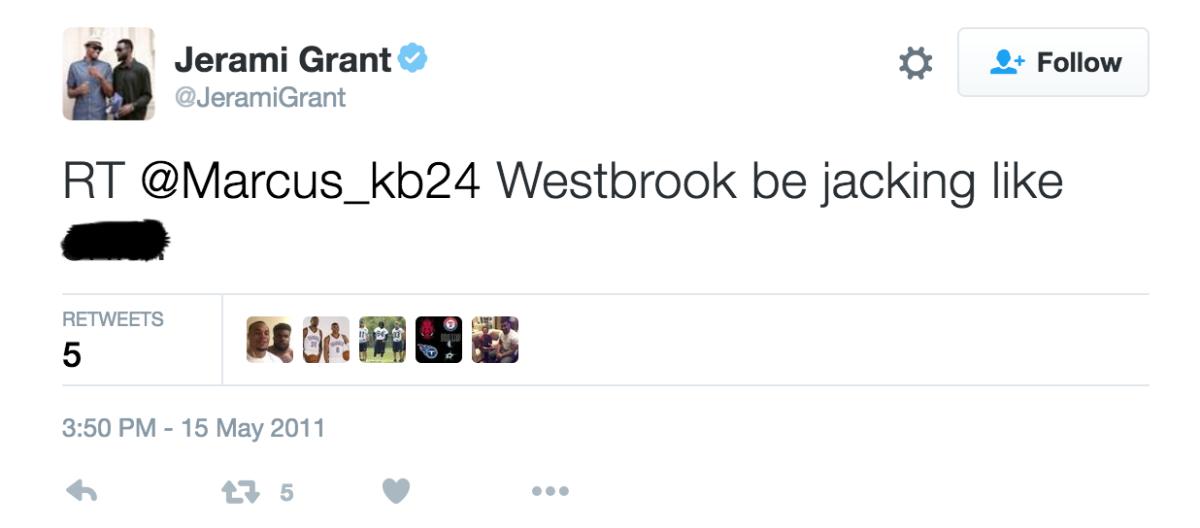
Task: Open retweeter avatar showing football players
Action: pos(382,340)
